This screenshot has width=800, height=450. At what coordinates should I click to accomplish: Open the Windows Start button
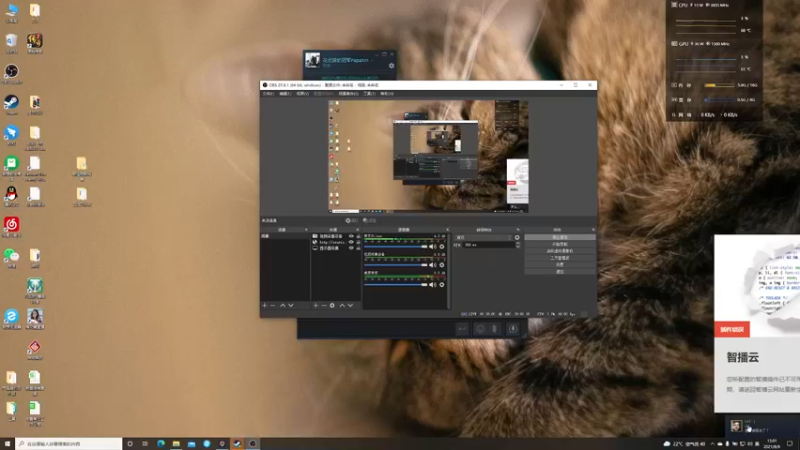pyautogui.click(x=7, y=444)
